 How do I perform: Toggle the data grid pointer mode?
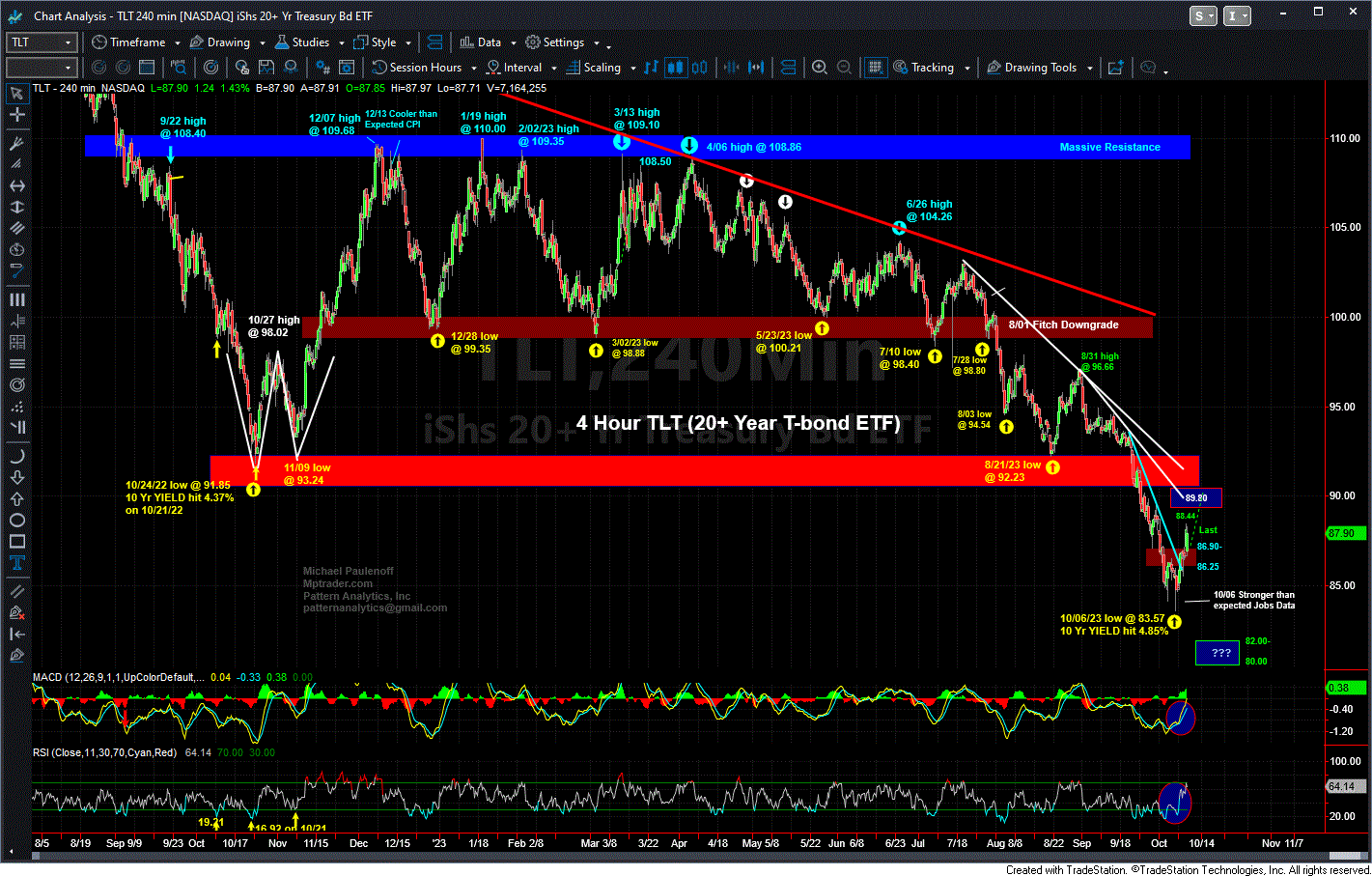(x=875, y=68)
